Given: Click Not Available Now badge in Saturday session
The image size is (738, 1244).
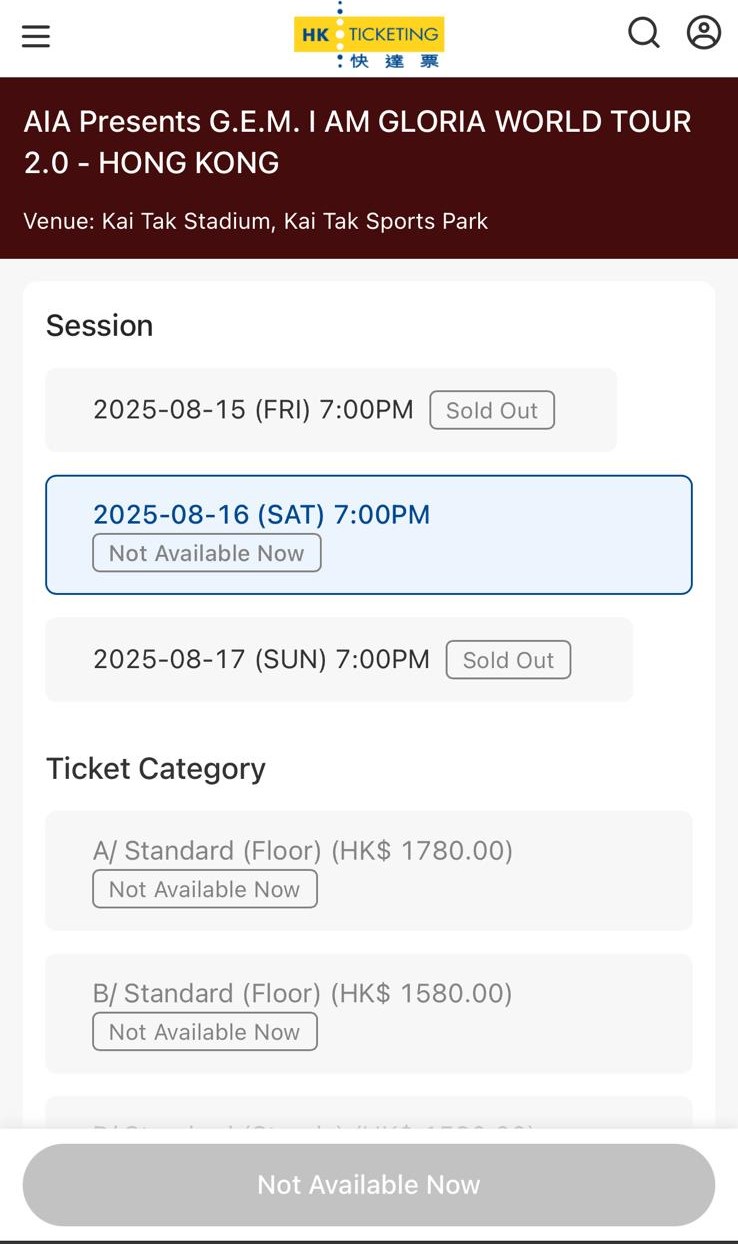Looking at the screenshot, I should point(207,553).
